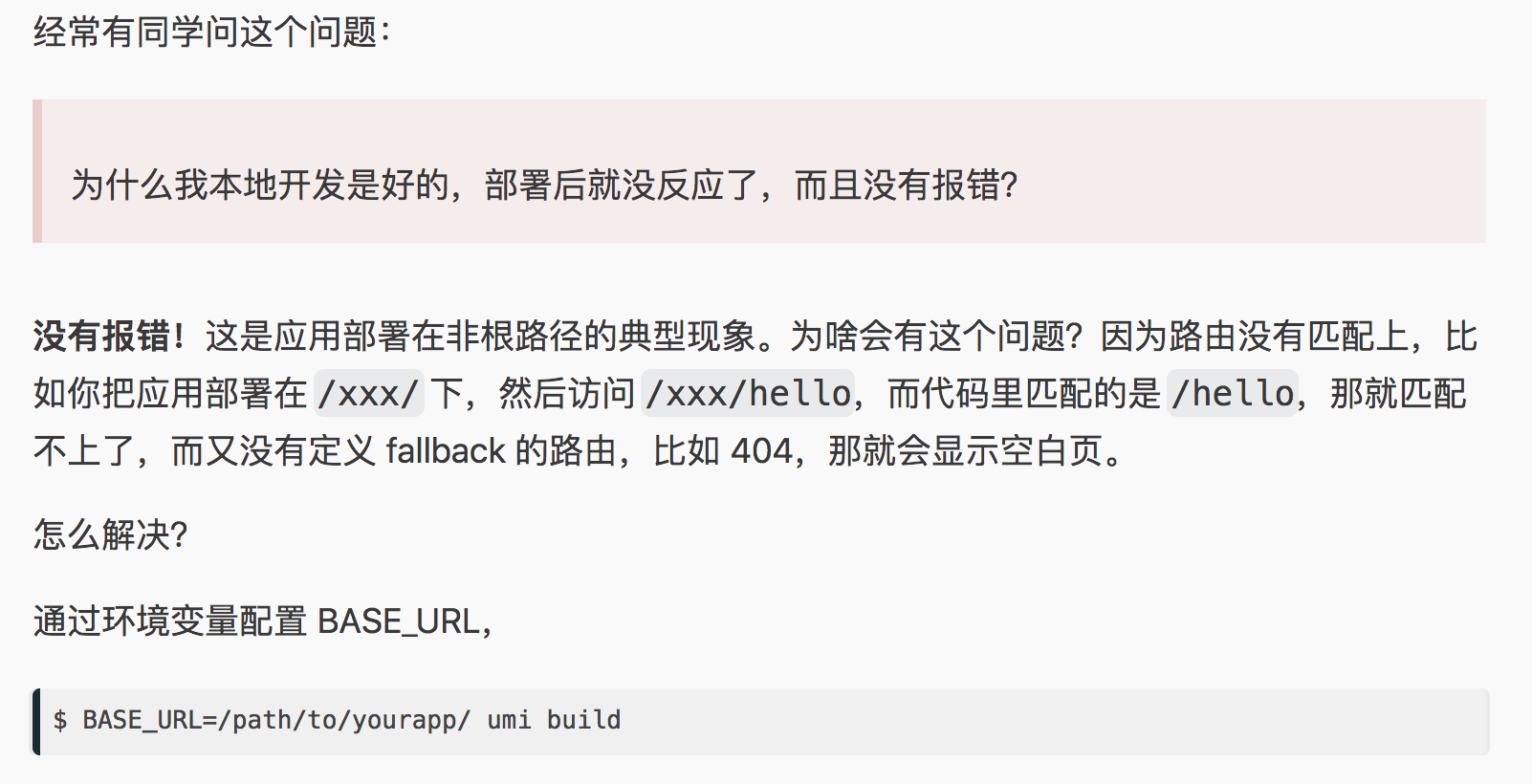The image size is (1532, 784).
Task: Click the pink left border of the blockquote
Action: click(37, 171)
